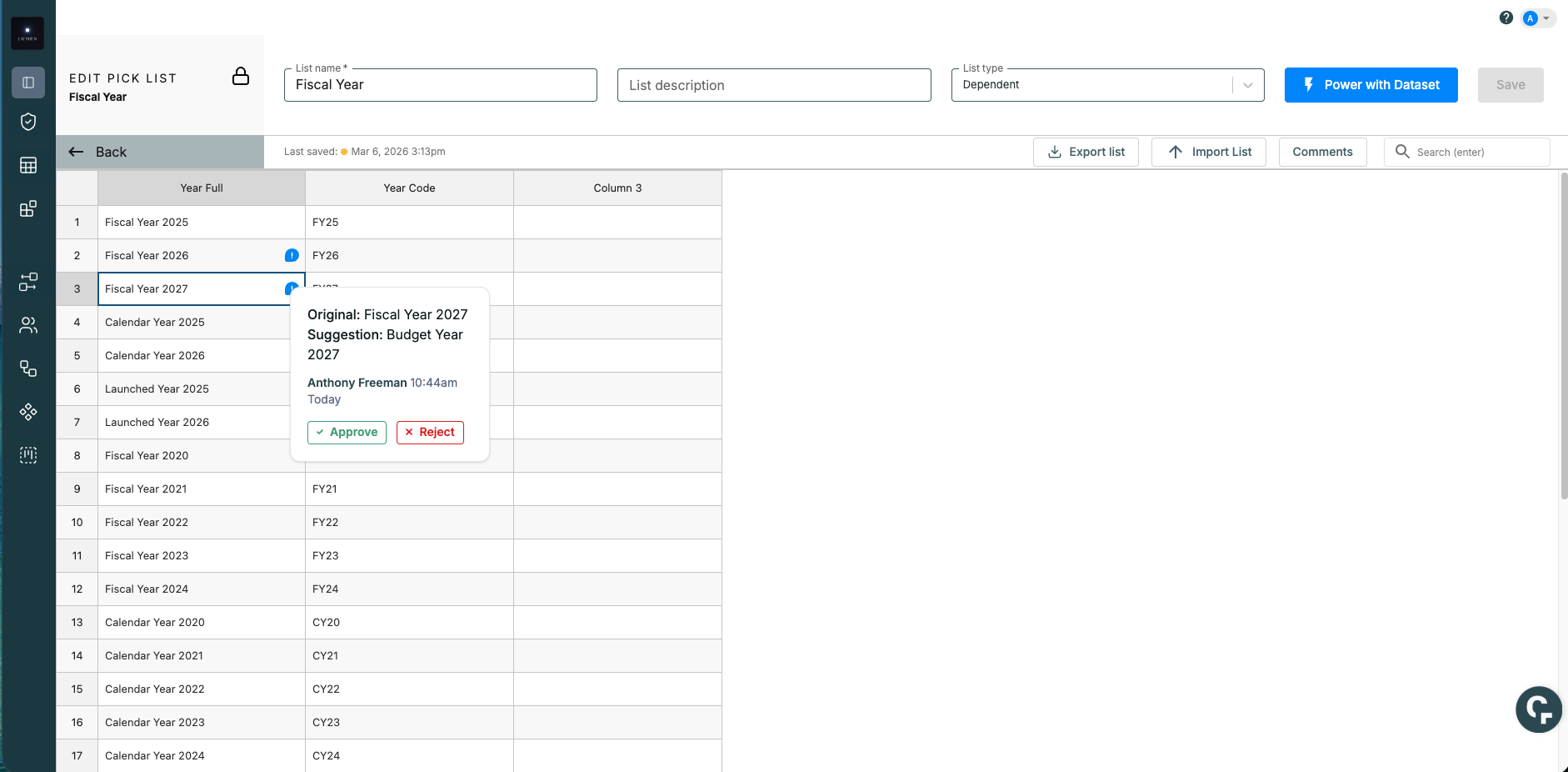Click the shield check icon in sidebar
The image size is (1568, 772).
[28, 122]
